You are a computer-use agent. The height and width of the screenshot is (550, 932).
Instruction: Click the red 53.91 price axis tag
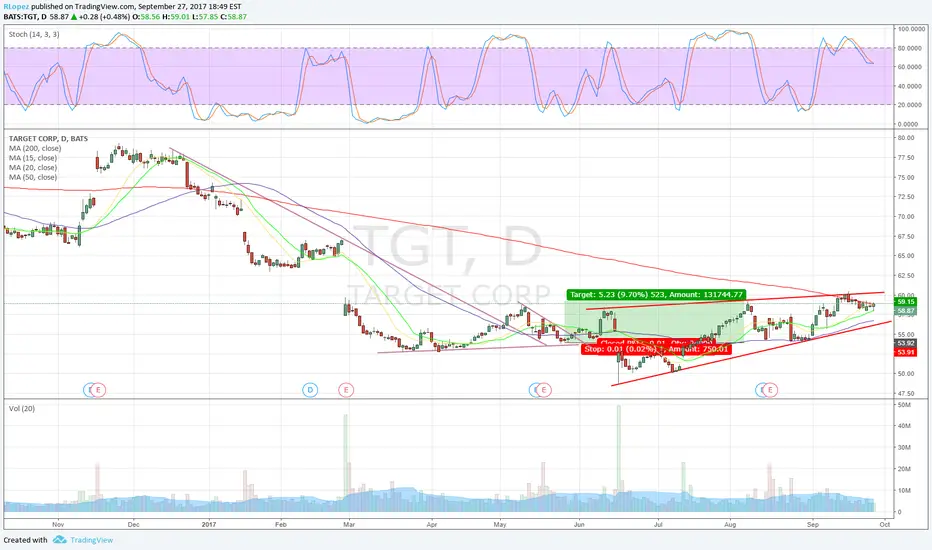click(906, 352)
